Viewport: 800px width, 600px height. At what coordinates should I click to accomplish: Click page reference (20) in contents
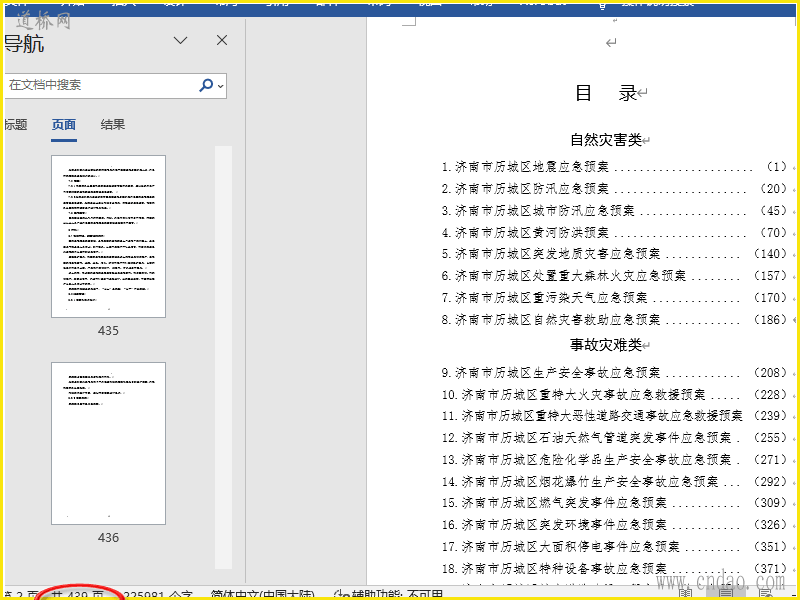tap(774, 189)
